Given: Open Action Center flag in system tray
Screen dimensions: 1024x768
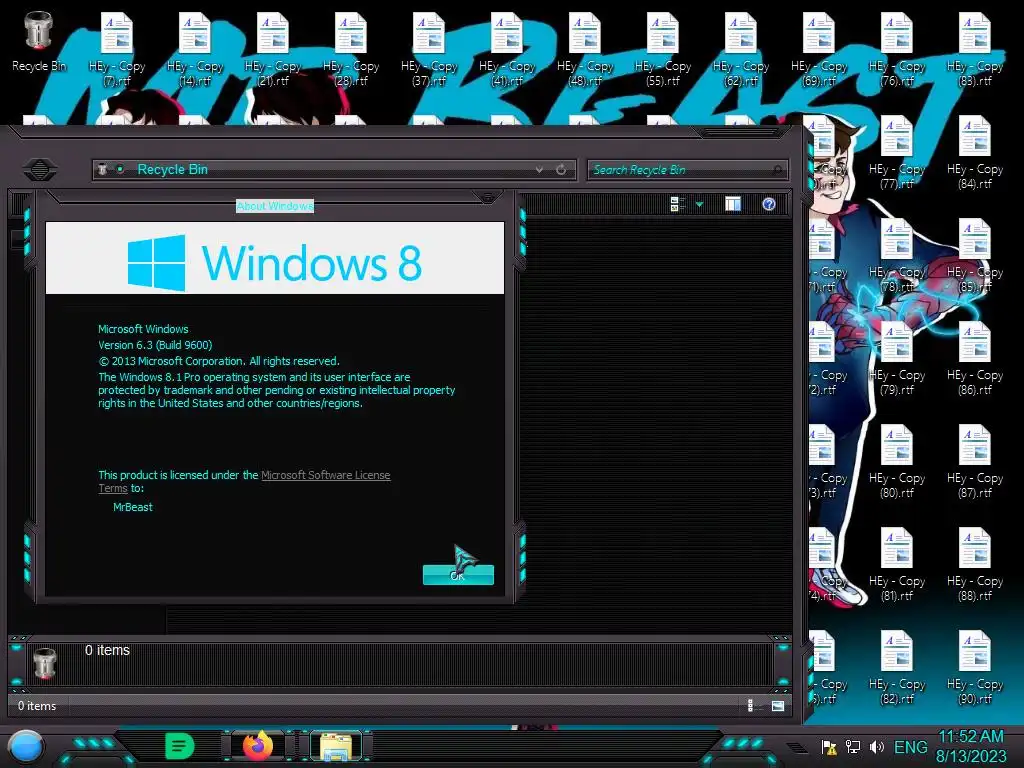Looking at the screenshot, I should (829, 747).
